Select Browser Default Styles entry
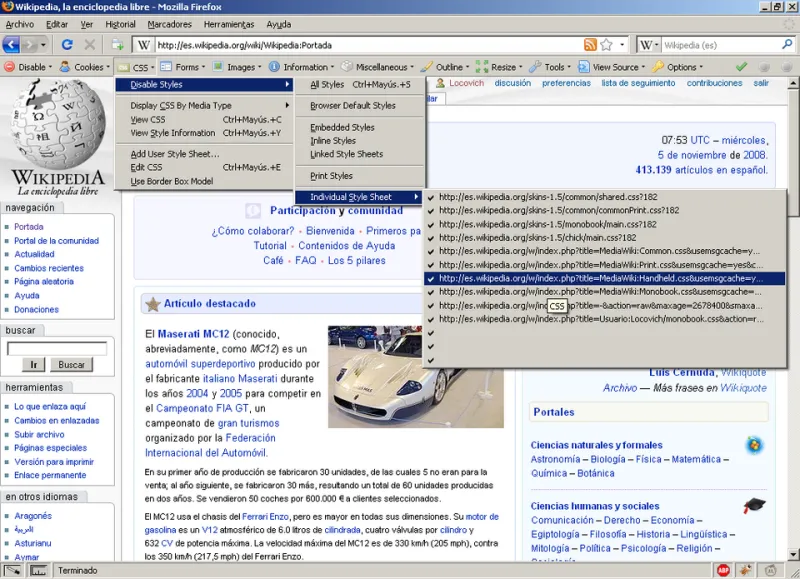This screenshot has height=579, width=800. [x=360, y=106]
